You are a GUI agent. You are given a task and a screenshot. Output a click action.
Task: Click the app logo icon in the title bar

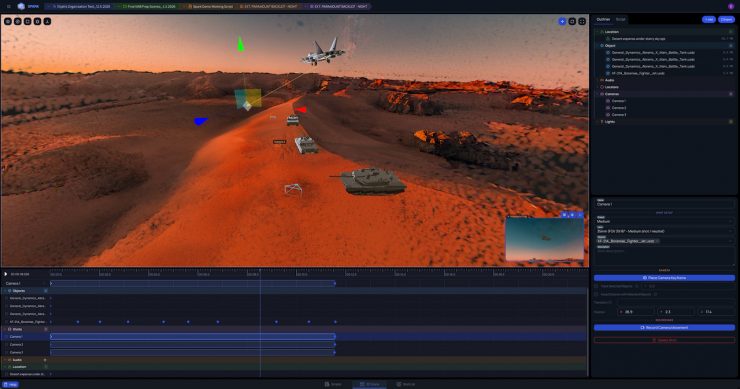tap(21, 7)
